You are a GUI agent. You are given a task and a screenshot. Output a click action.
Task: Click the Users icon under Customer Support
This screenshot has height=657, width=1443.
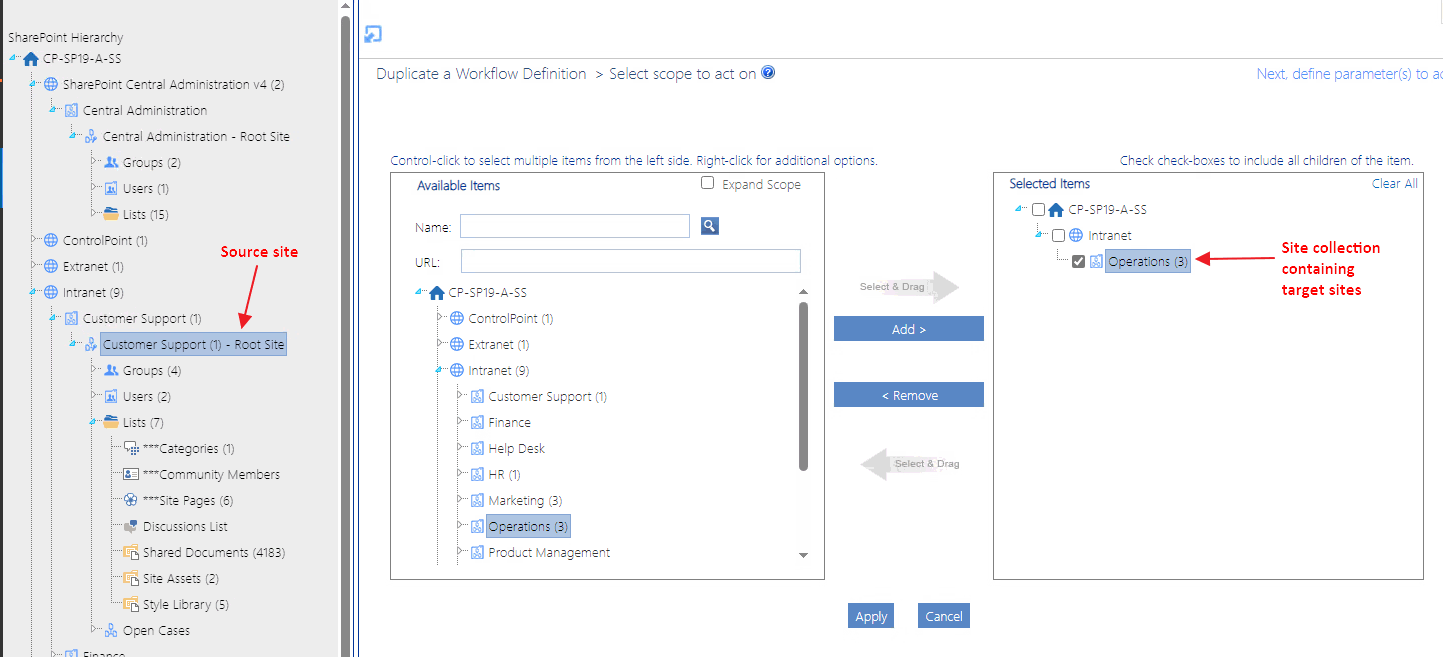click(x=113, y=396)
